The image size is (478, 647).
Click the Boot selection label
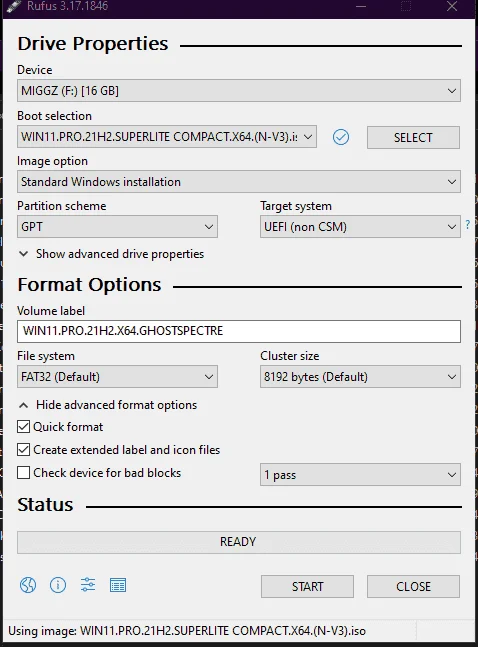[x=54, y=116]
